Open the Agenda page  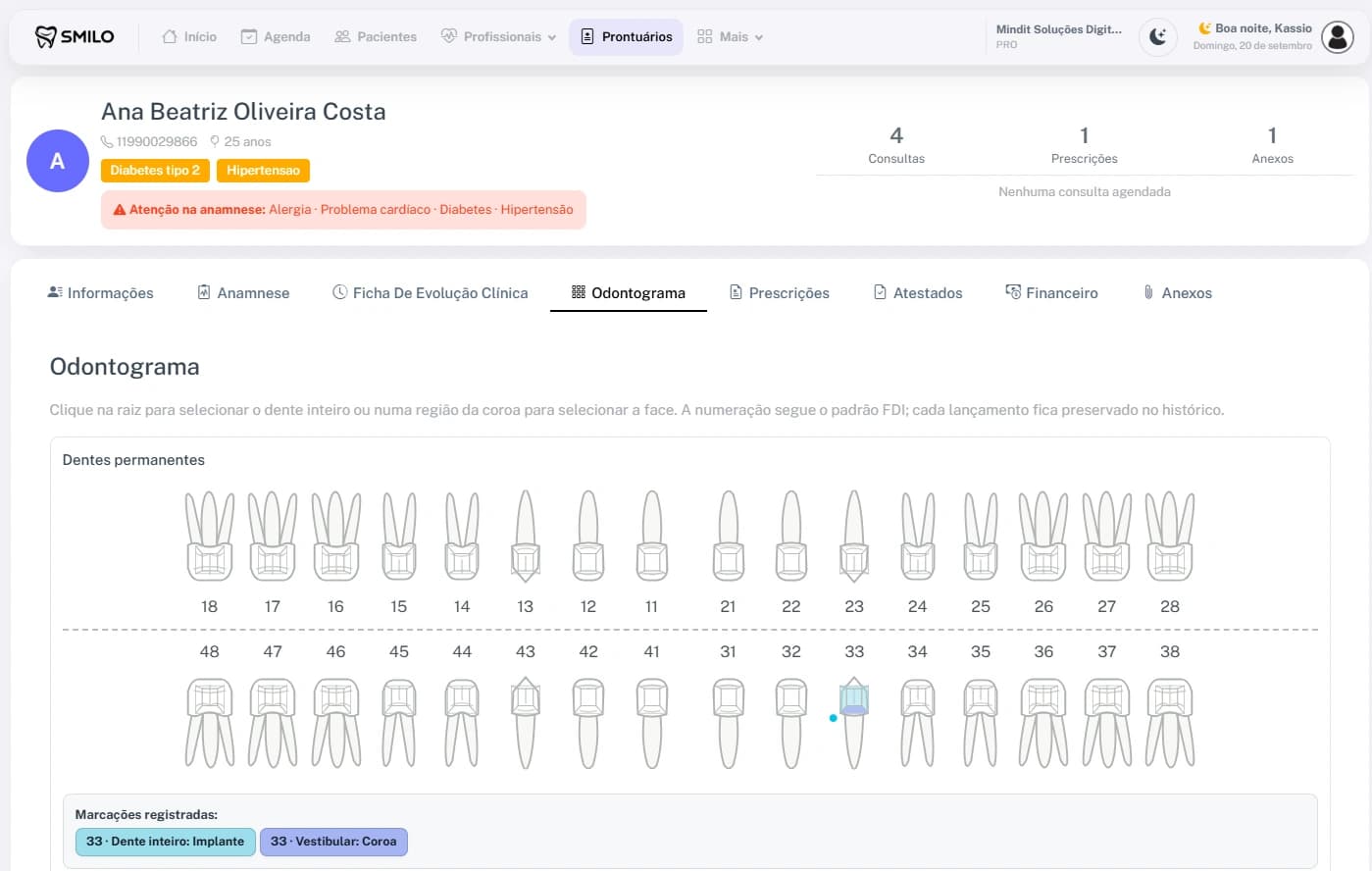point(276,37)
